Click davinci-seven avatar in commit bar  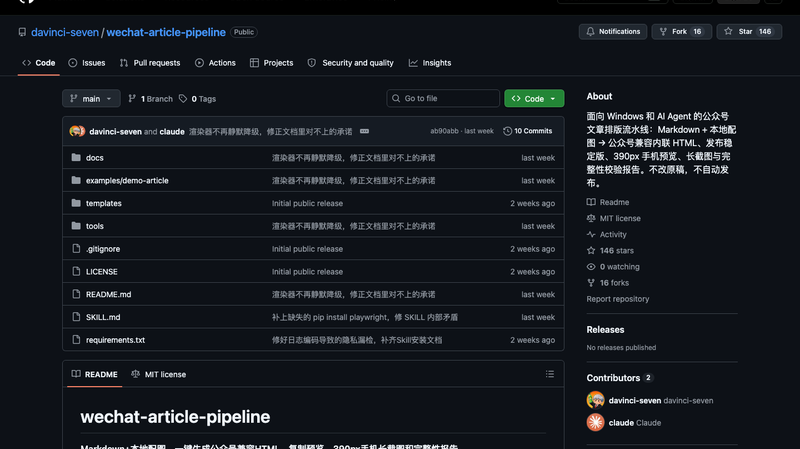(77, 131)
